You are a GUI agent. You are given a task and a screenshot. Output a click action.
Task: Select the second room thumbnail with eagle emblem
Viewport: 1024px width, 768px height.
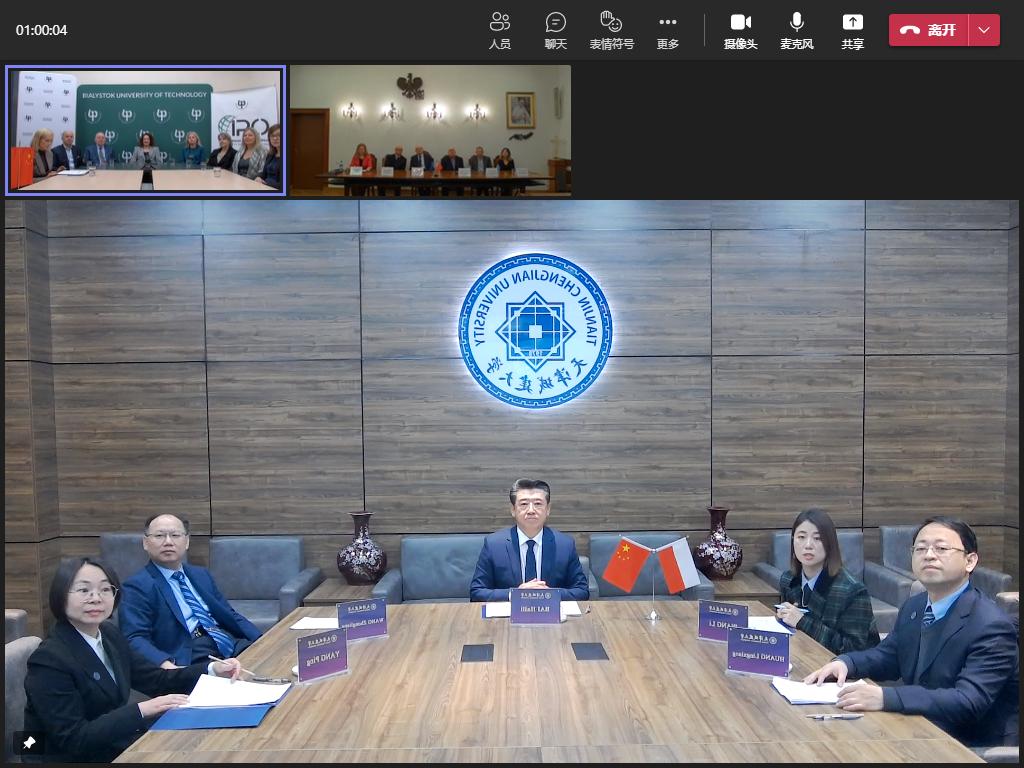(430, 130)
